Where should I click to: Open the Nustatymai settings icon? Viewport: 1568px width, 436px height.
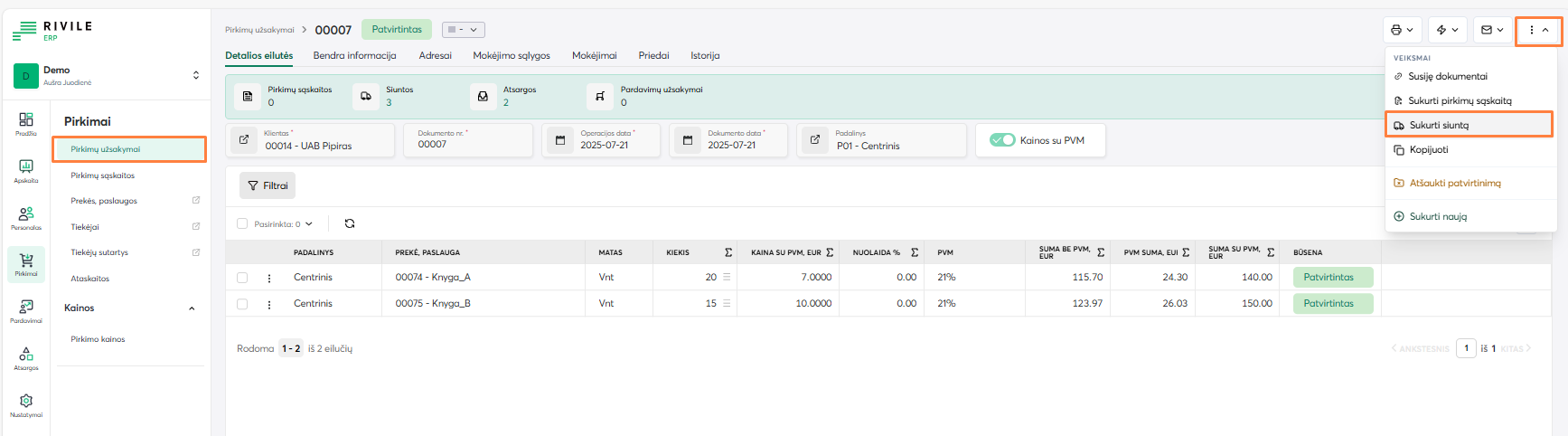[26, 404]
